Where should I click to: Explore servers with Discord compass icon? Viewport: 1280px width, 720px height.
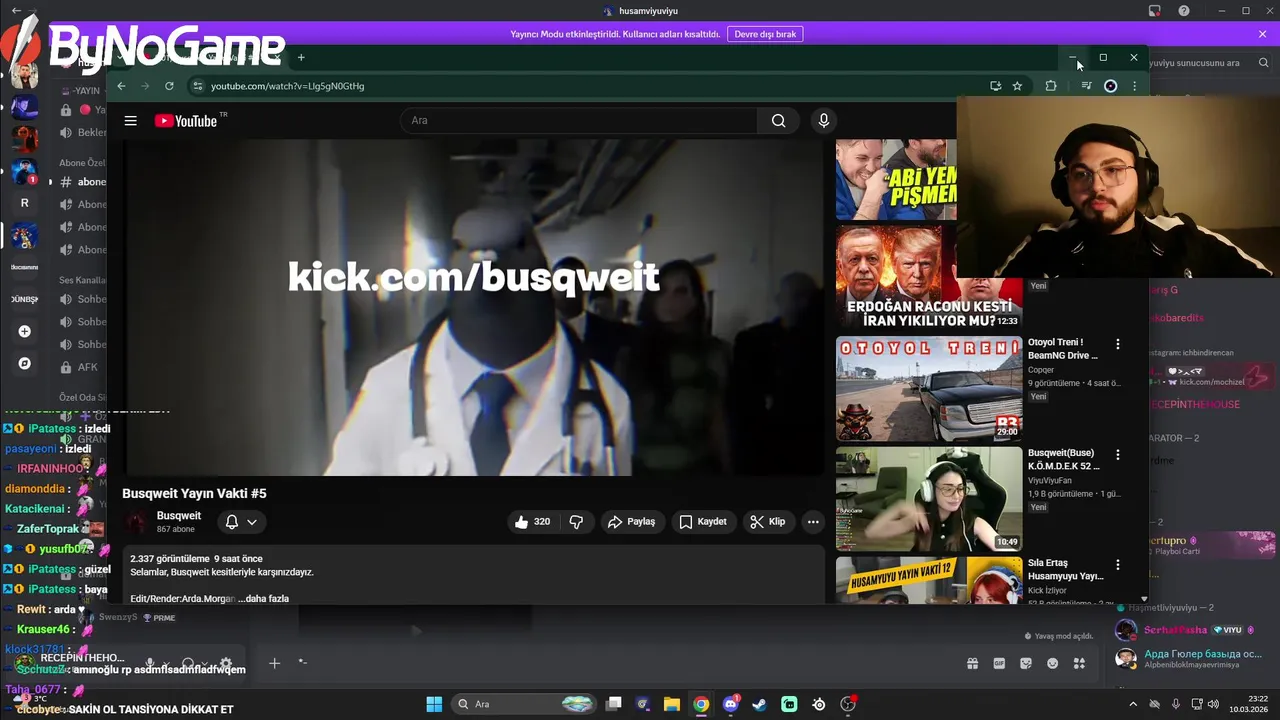(x=25, y=363)
